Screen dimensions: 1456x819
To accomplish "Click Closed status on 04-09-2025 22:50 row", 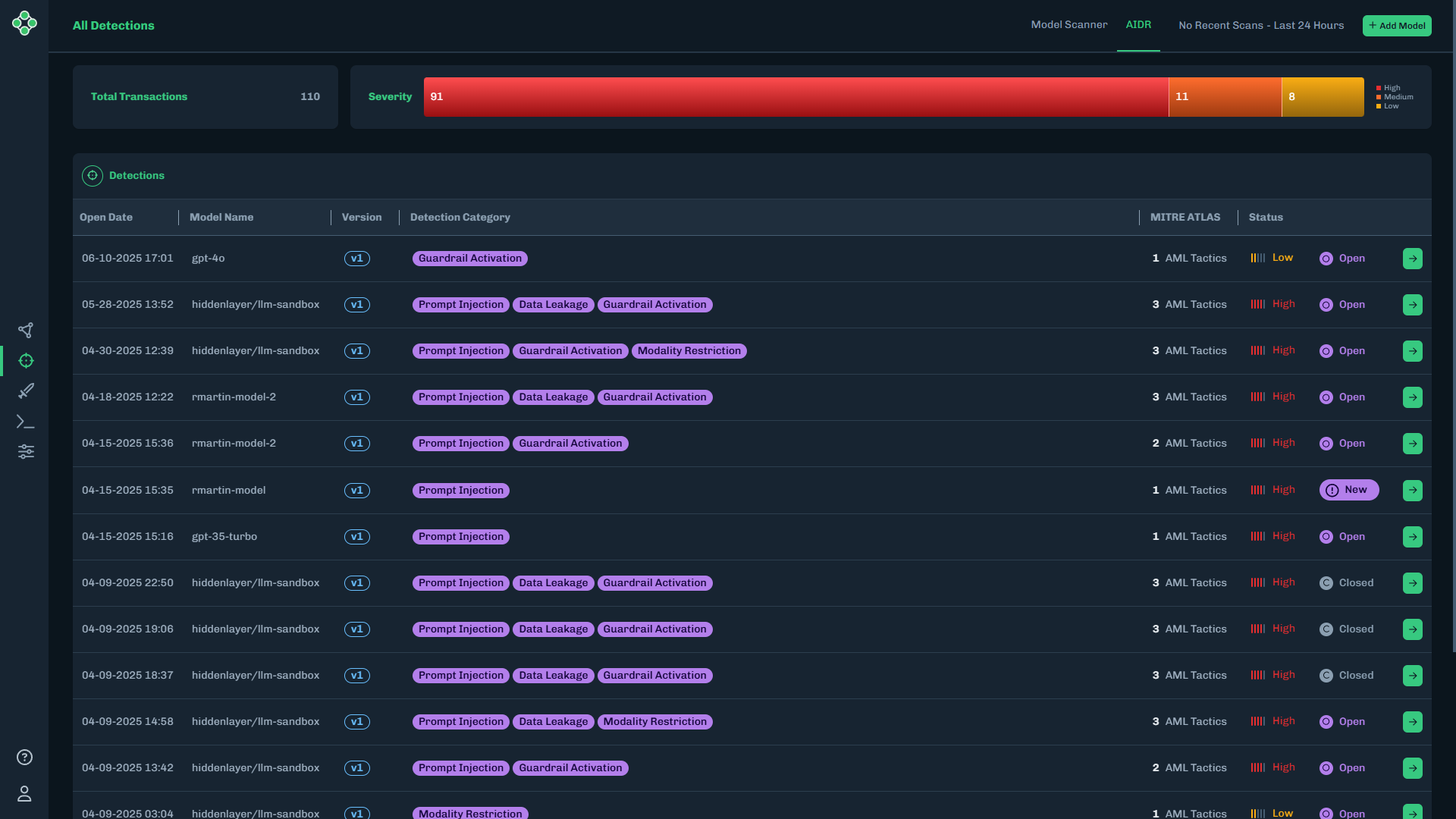I will (x=1347, y=583).
